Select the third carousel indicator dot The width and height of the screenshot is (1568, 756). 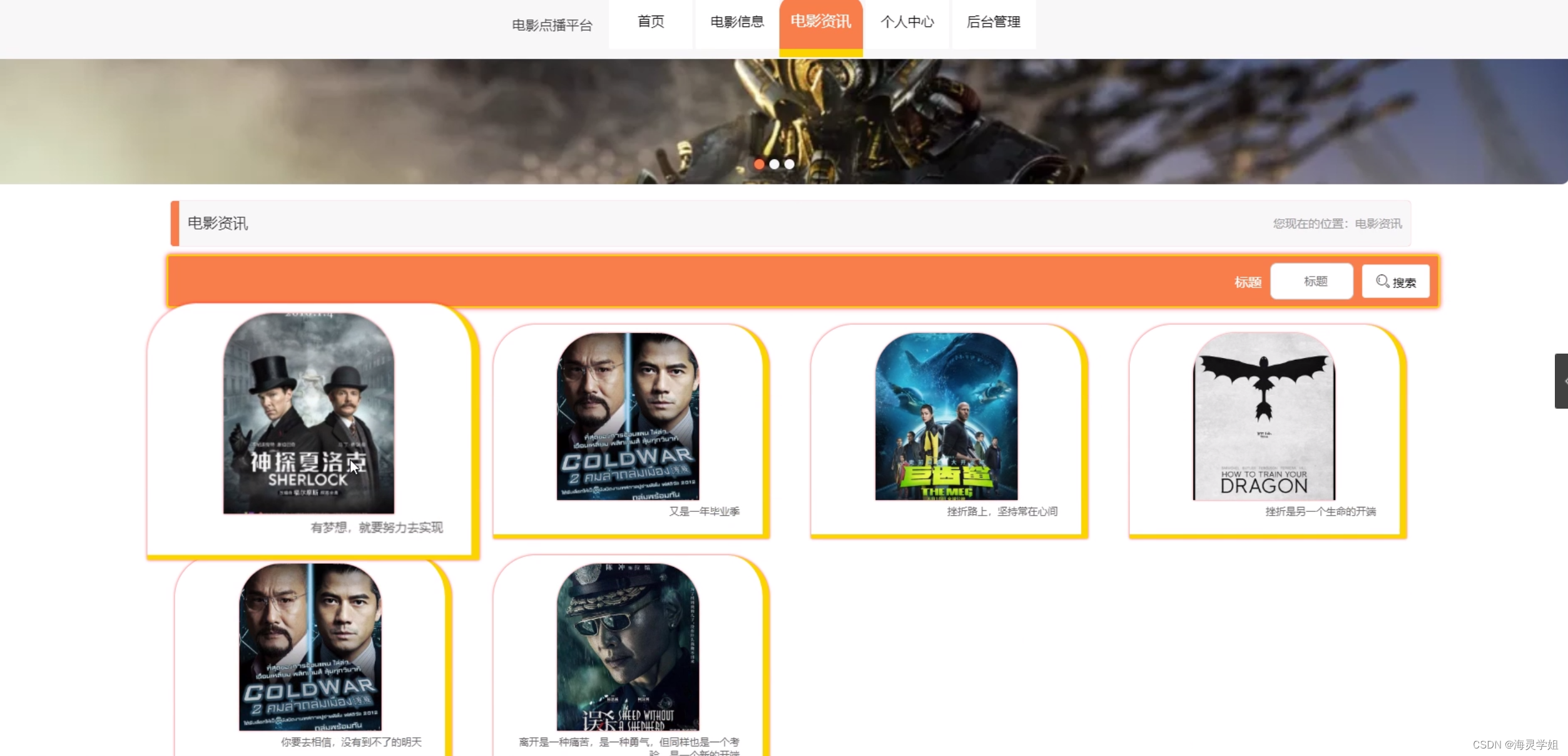790,164
